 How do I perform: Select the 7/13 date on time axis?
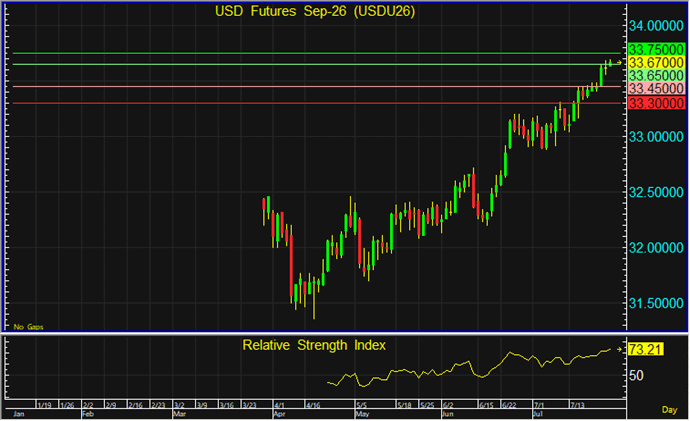(578, 405)
